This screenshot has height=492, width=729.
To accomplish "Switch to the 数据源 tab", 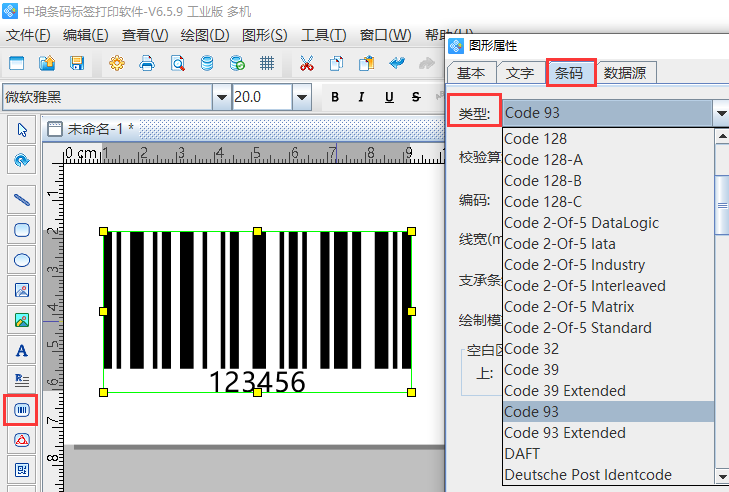I will [625, 73].
